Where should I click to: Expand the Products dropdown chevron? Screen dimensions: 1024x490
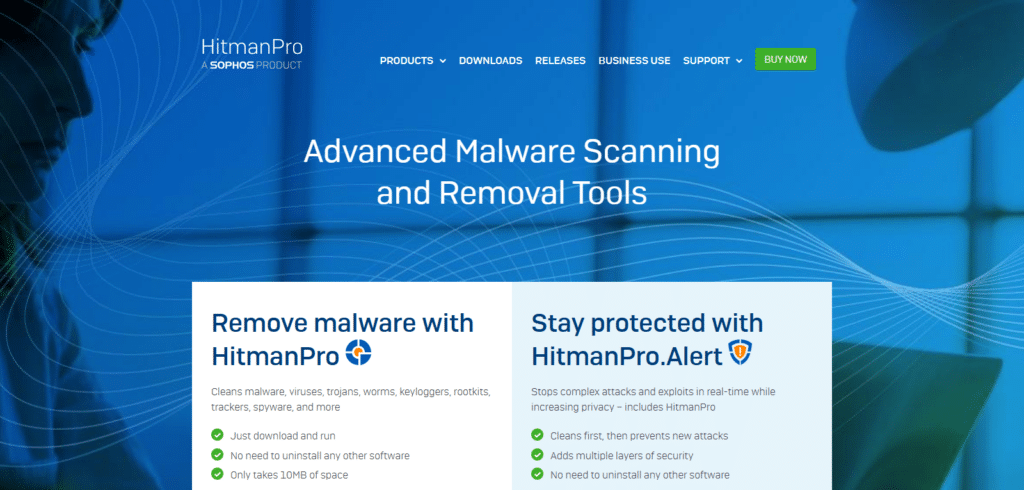click(x=443, y=61)
